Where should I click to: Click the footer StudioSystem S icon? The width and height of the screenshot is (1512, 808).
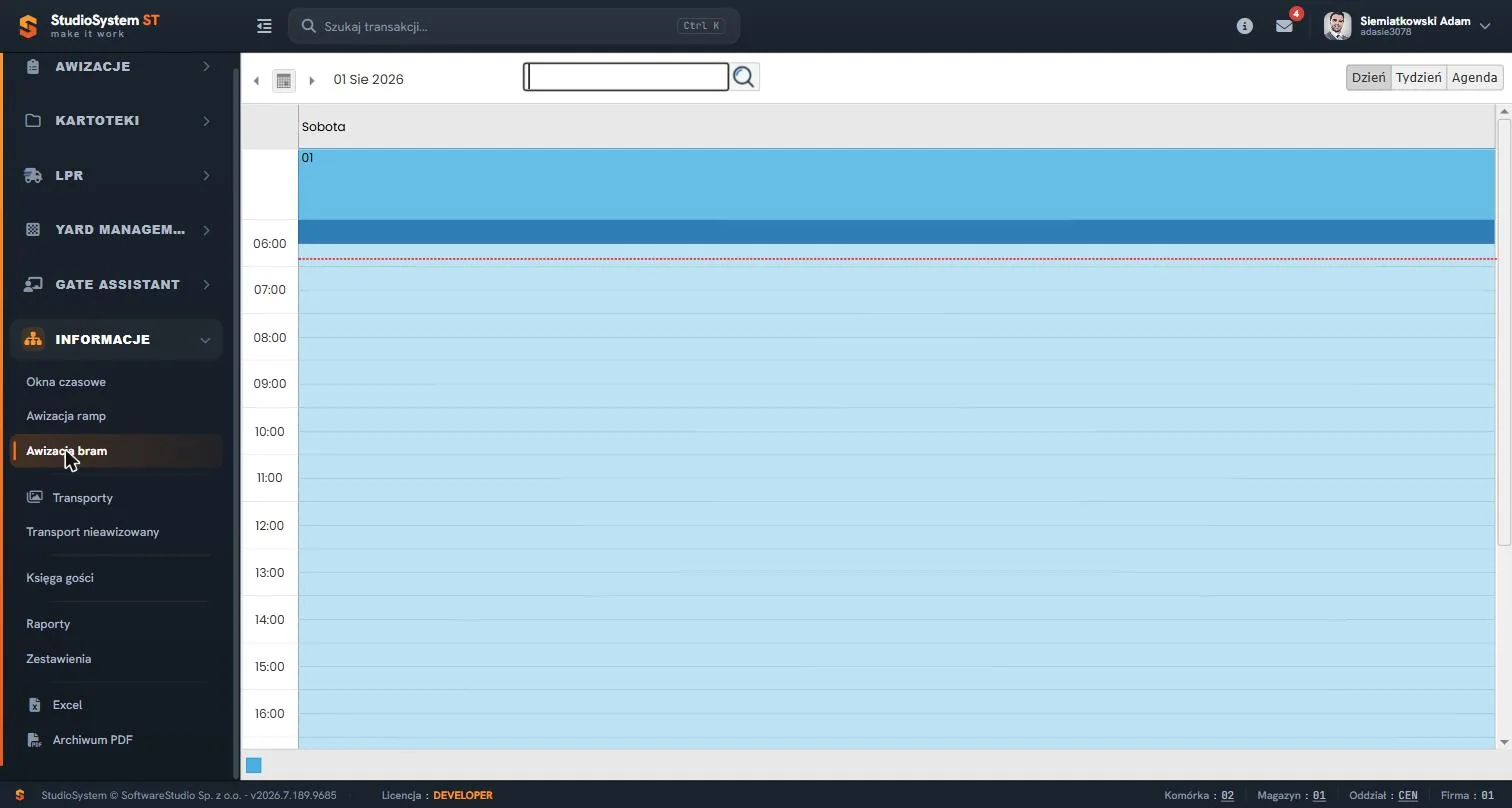pyautogui.click(x=20, y=795)
